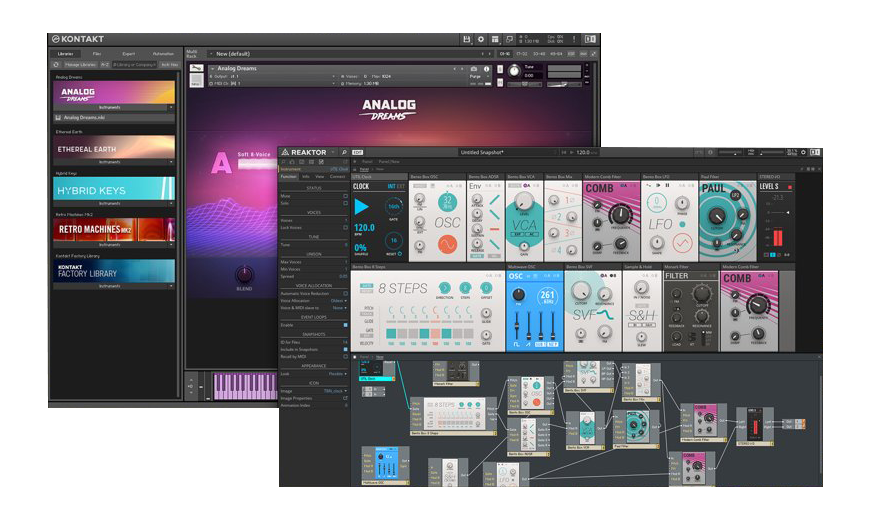Image resolution: width=870 pixels, height=520 pixels.
Task: Click the Instr Nav button
Action: point(169,65)
